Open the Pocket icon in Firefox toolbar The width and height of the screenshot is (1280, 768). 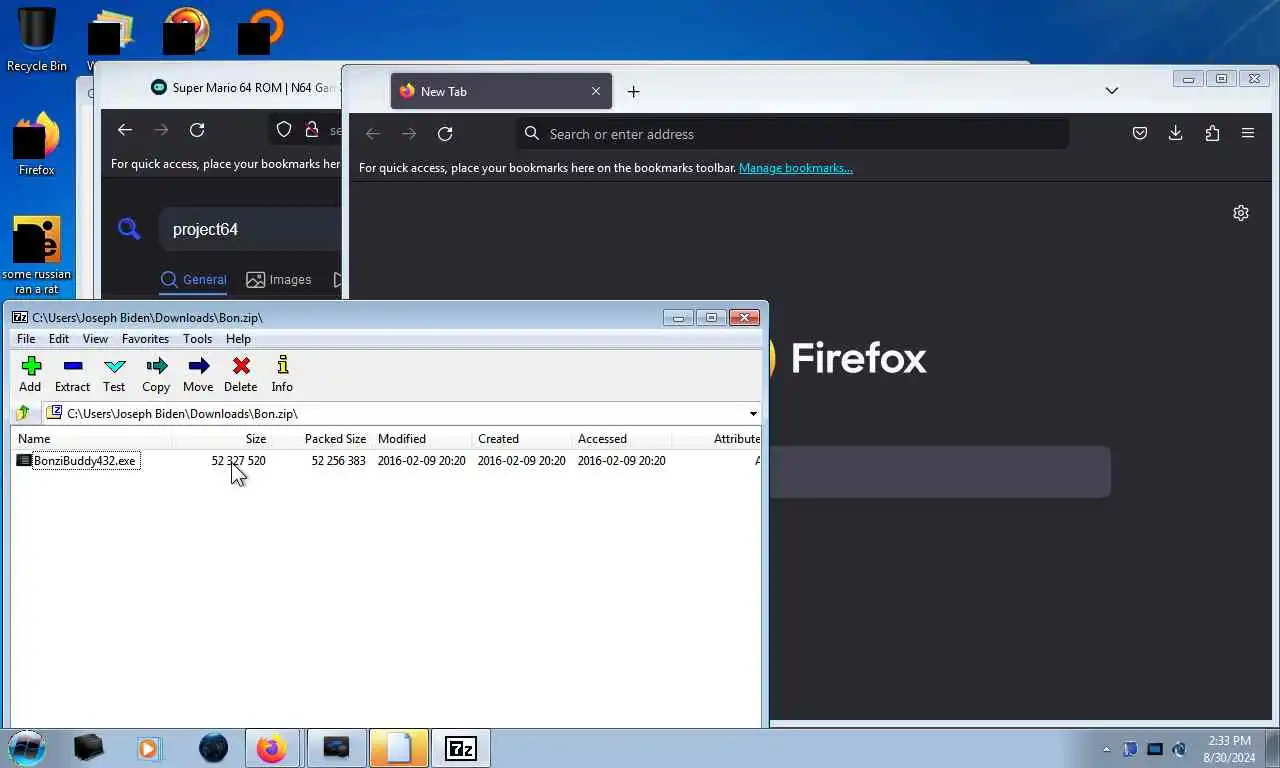[x=1139, y=134]
